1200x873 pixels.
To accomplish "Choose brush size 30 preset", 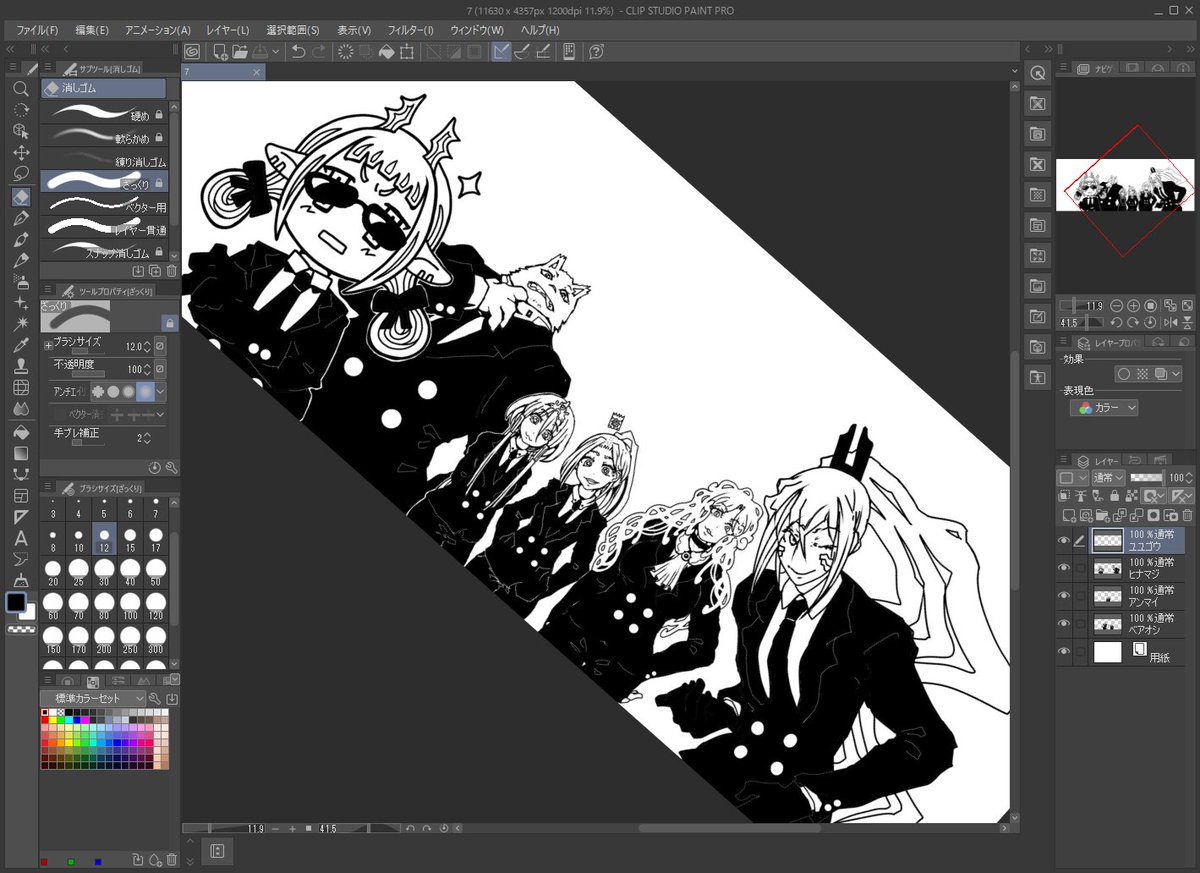I will click(x=104, y=573).
